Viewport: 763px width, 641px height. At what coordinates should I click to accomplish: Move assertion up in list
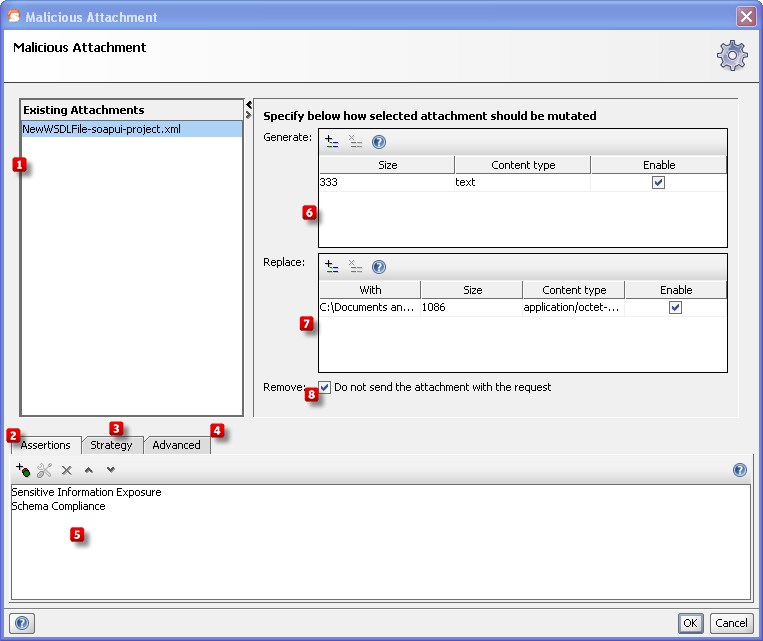click(x=89, y=470)
